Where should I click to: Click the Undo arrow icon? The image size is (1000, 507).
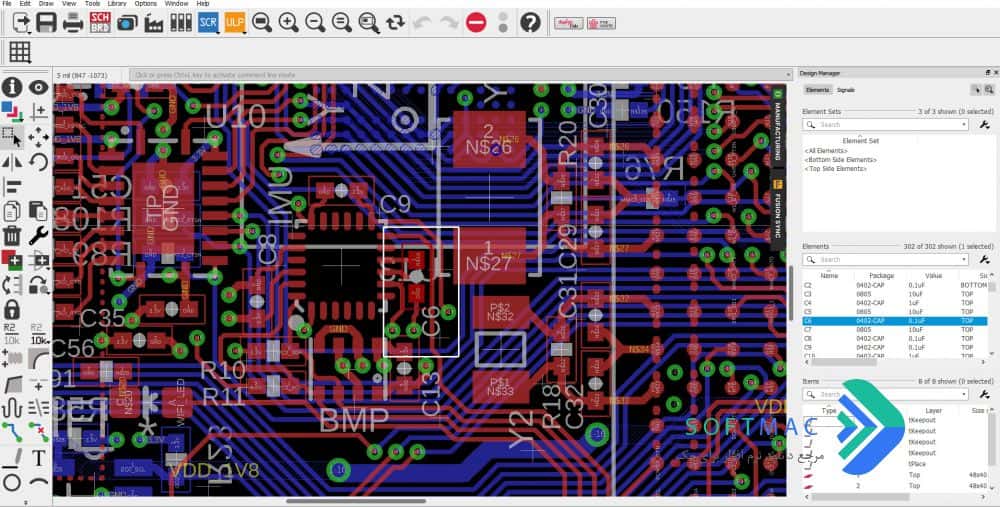click(x=422, y=23)
